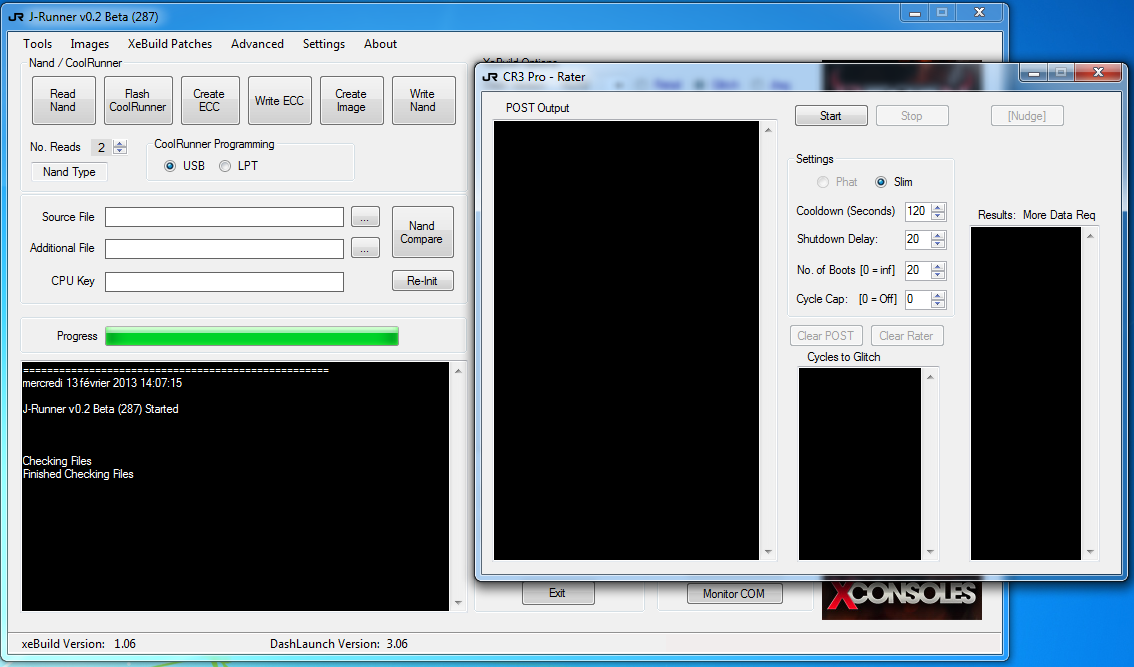1134x667 pixels.
Task: Open the About menu
Action: point(380,44)
